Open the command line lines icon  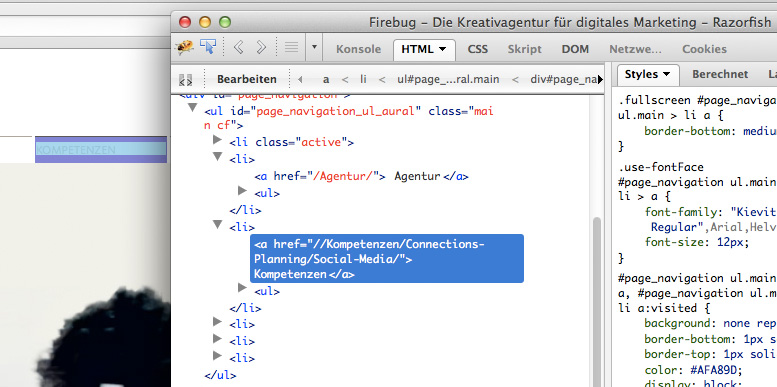[x=291, y=48]
